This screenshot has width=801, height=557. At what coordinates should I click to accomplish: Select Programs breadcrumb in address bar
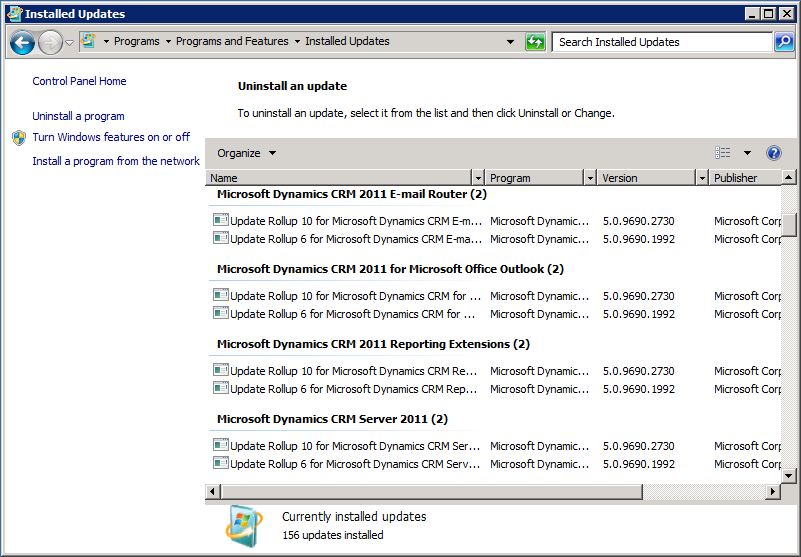[136, 41]
